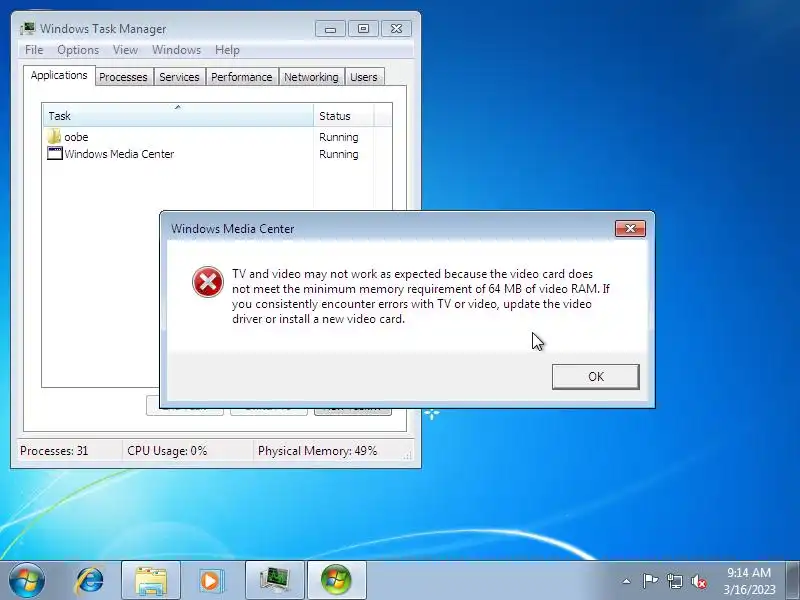Click the network status tray icon
Image resolution: width=800 pixels, height=600 pixels.
(674, 581)
